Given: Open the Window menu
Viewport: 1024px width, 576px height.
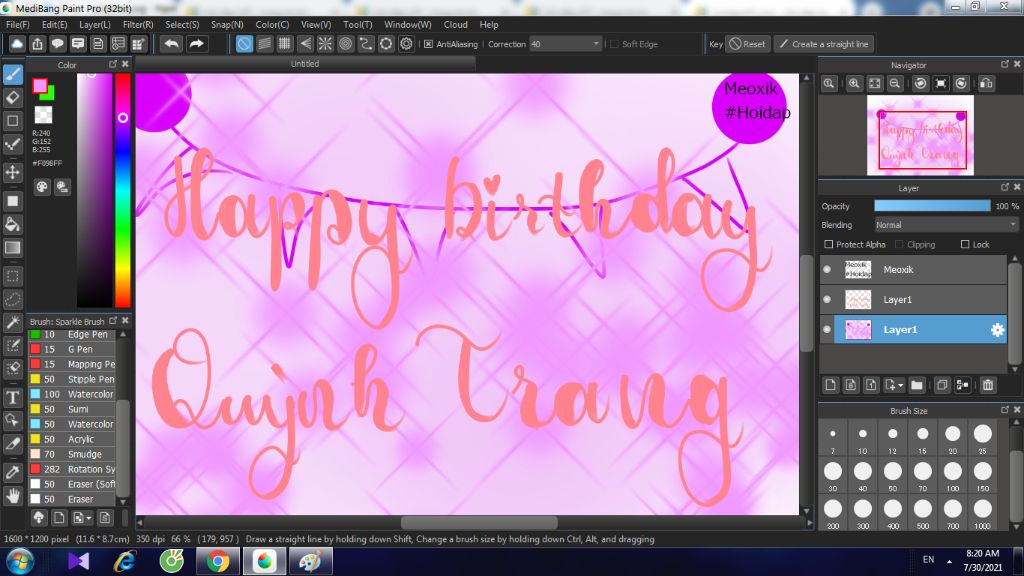Looking at the screenshot, I should tap(408, 25).
